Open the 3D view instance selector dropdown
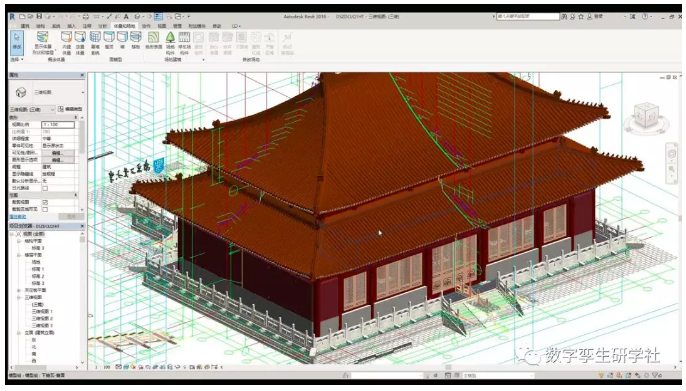This screenshot has height=391, width=686. [32, 109]
